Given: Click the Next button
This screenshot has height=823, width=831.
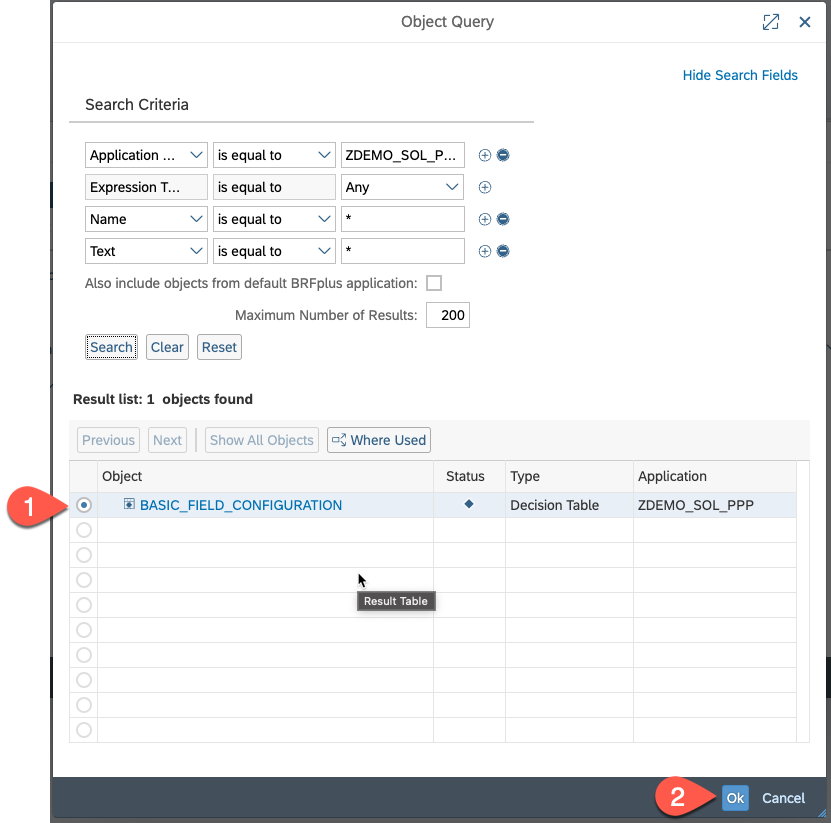Looking at the screenshot, I should click(x=167, y=440).
